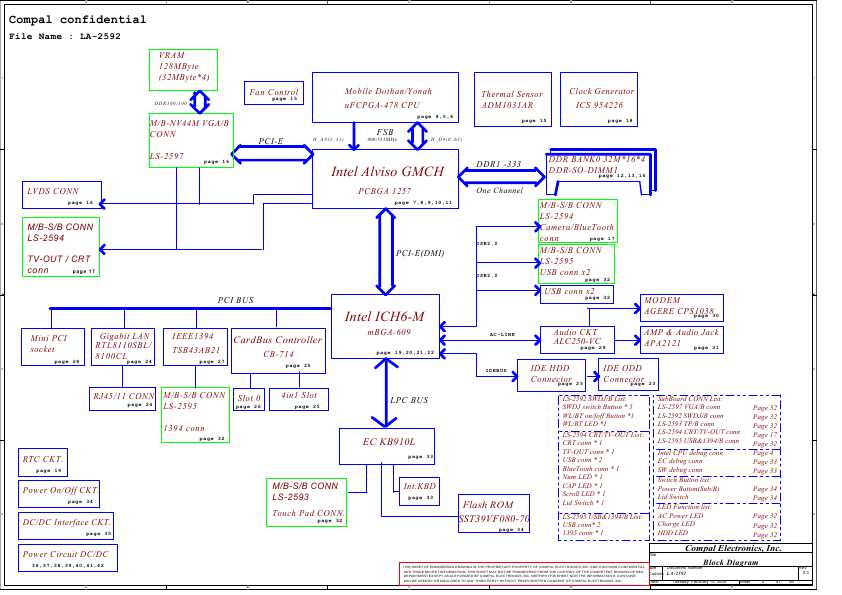
Task: Select the "One Channel" label
Action: click(x=499, y=190)
